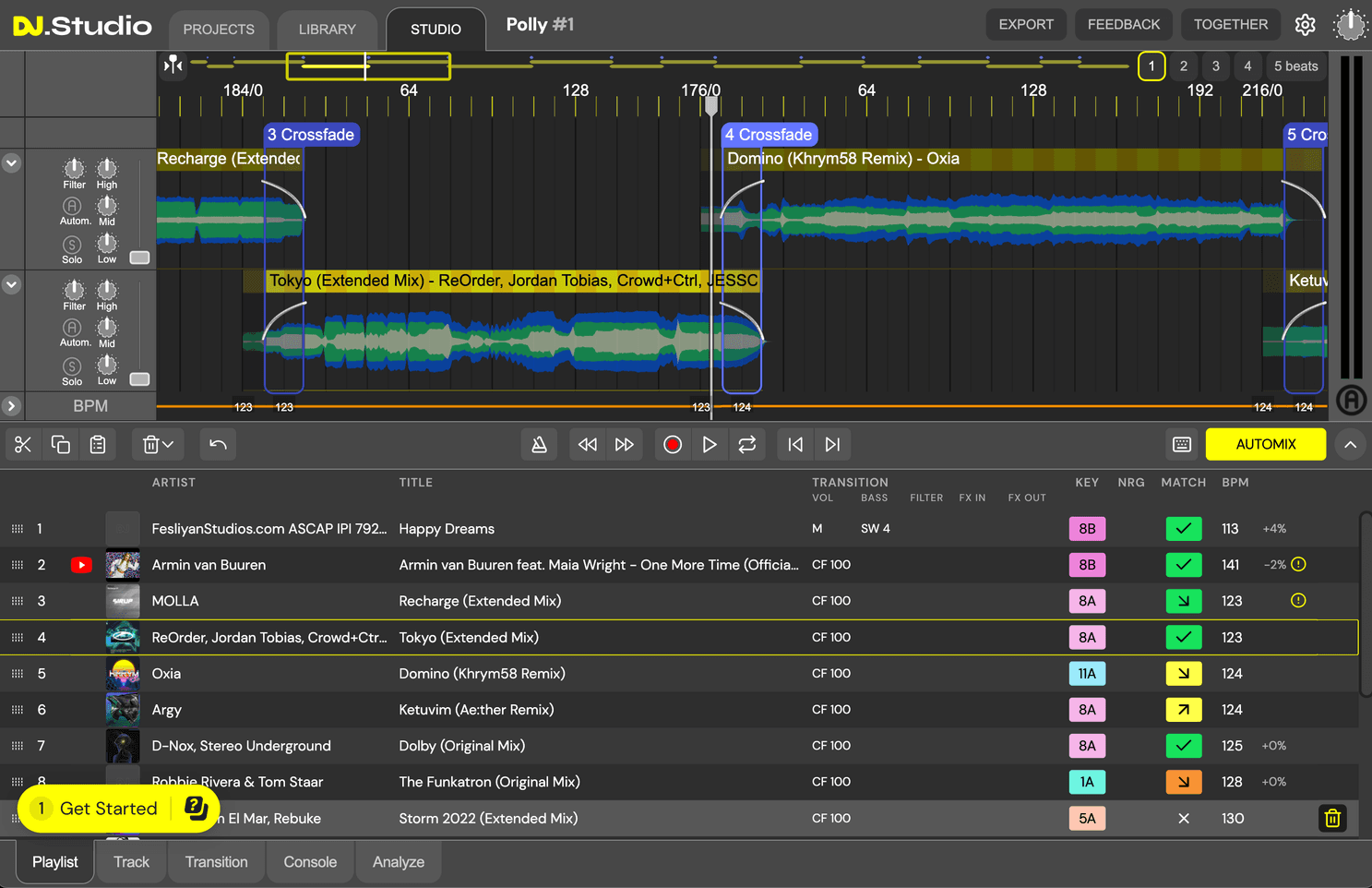Toggle Autom. on first track
The image size is (1372, 888).
pos(72,206)
